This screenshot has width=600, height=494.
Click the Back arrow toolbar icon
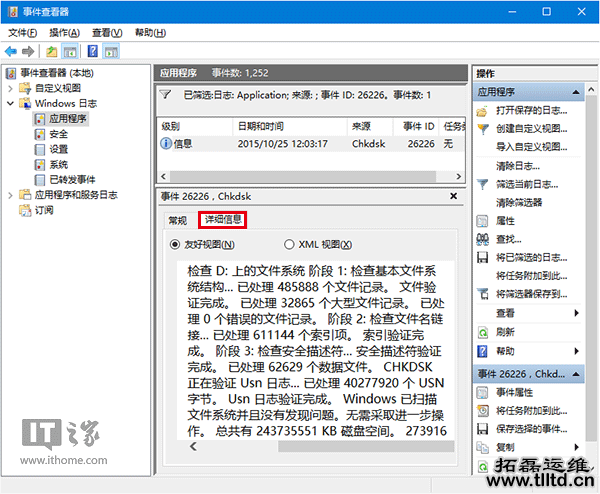(x=11, y=51)
